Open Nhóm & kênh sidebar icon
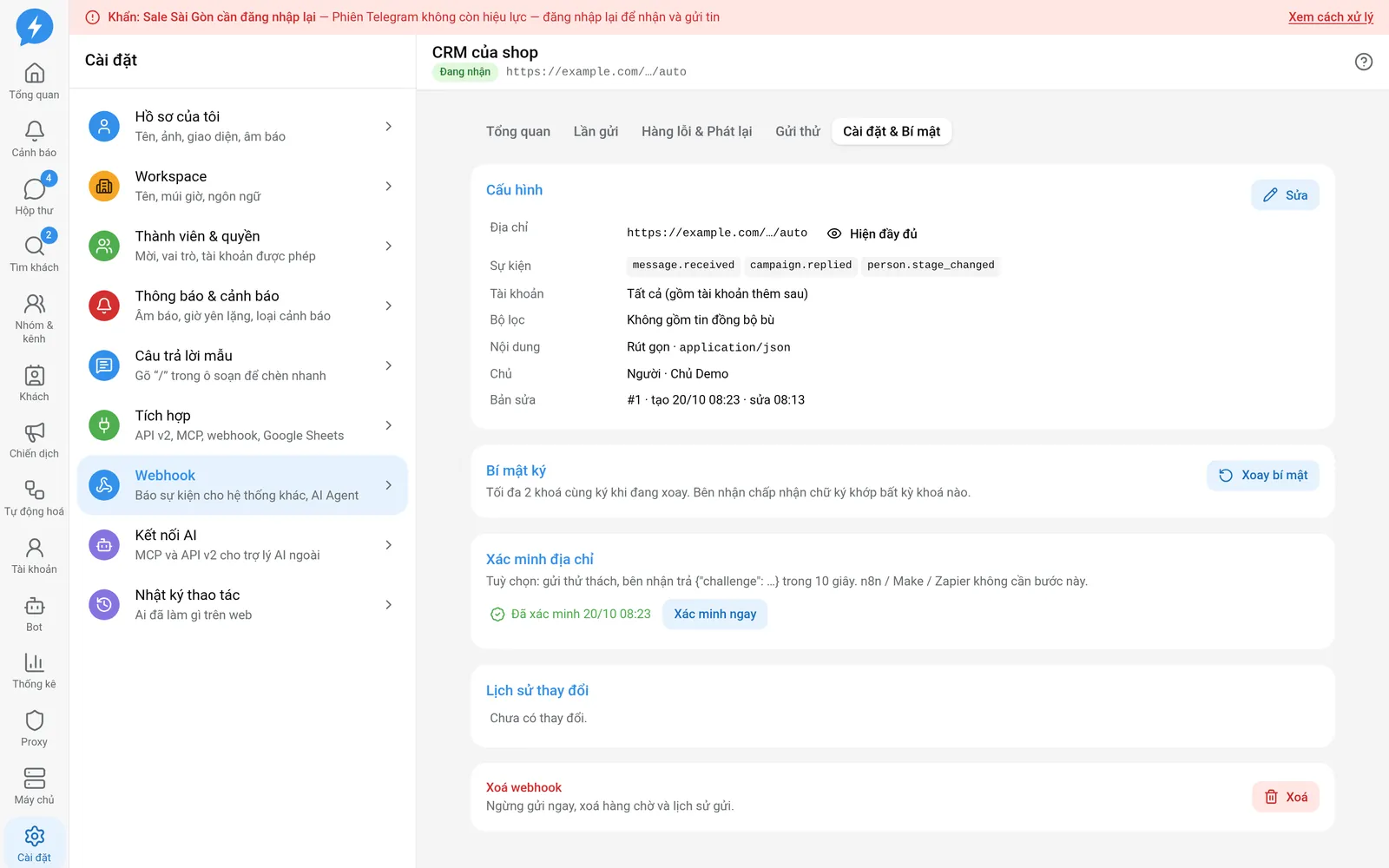 pyautogui.click(x=35, y=318)
